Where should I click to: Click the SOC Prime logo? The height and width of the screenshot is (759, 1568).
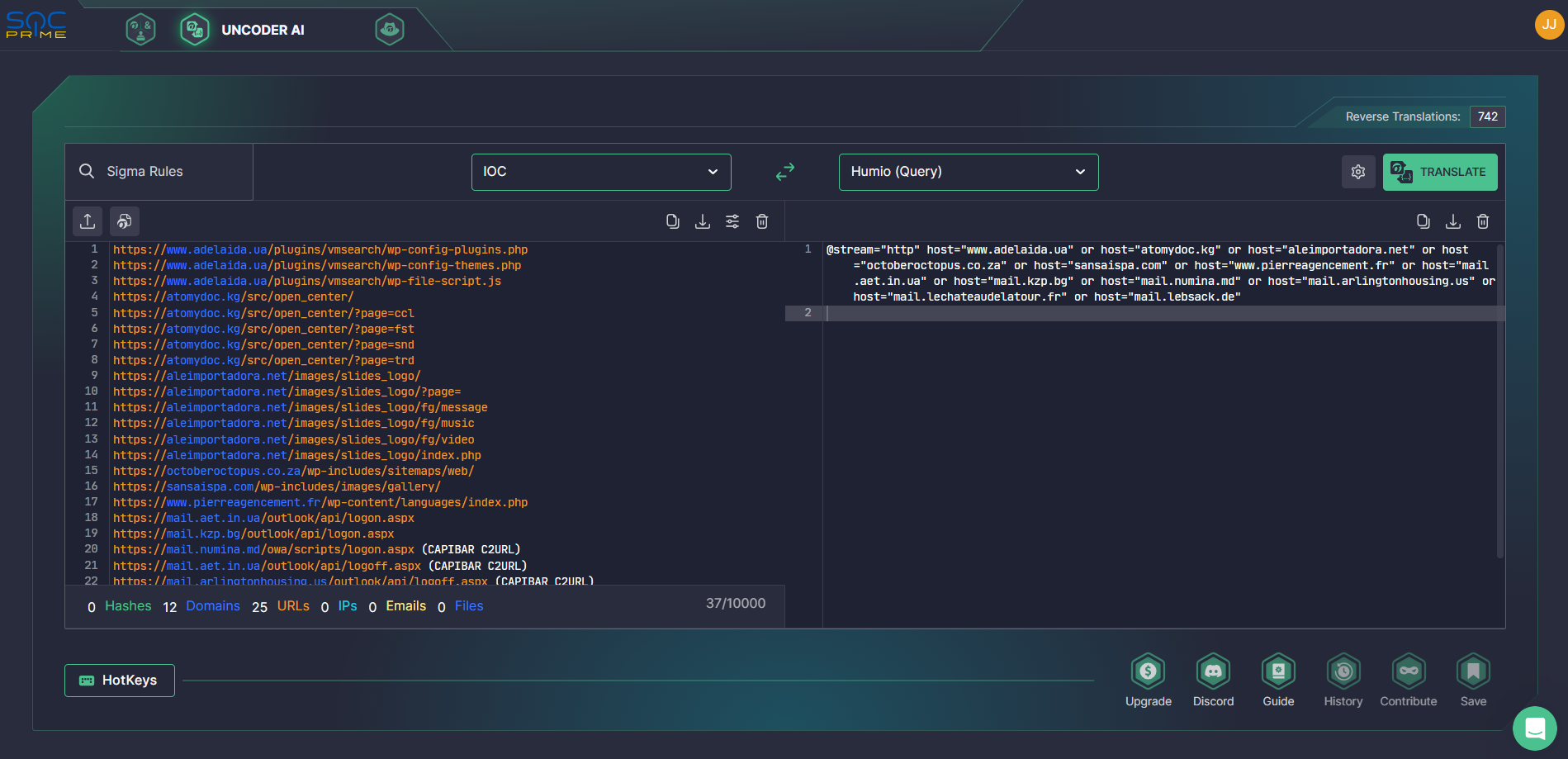click(36, 25)
